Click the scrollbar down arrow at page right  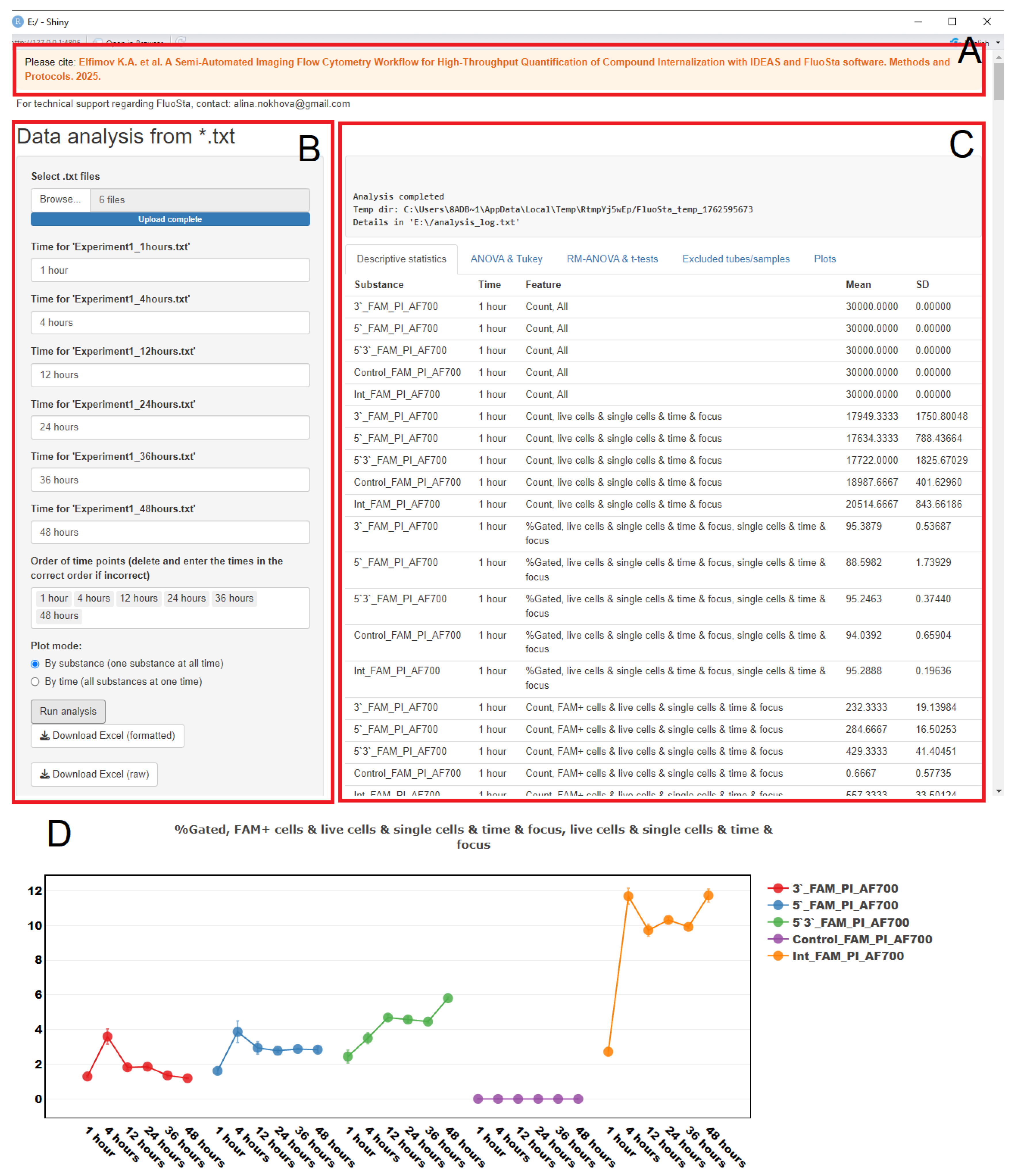tap(998, 791)
